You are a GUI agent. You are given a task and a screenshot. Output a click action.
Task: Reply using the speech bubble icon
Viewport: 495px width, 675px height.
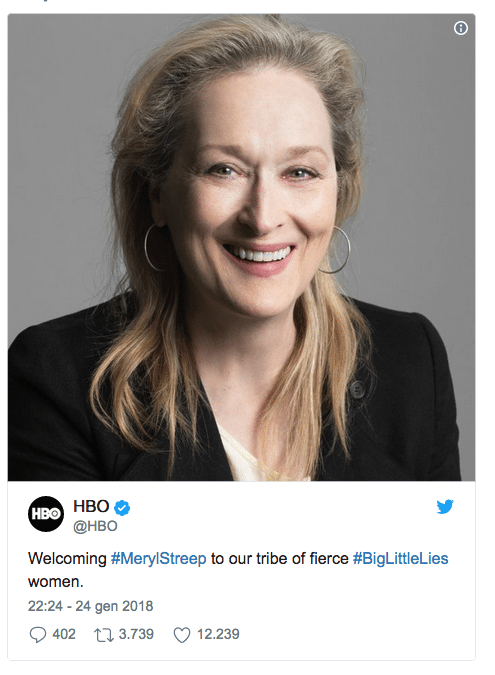tap(37, 635)
